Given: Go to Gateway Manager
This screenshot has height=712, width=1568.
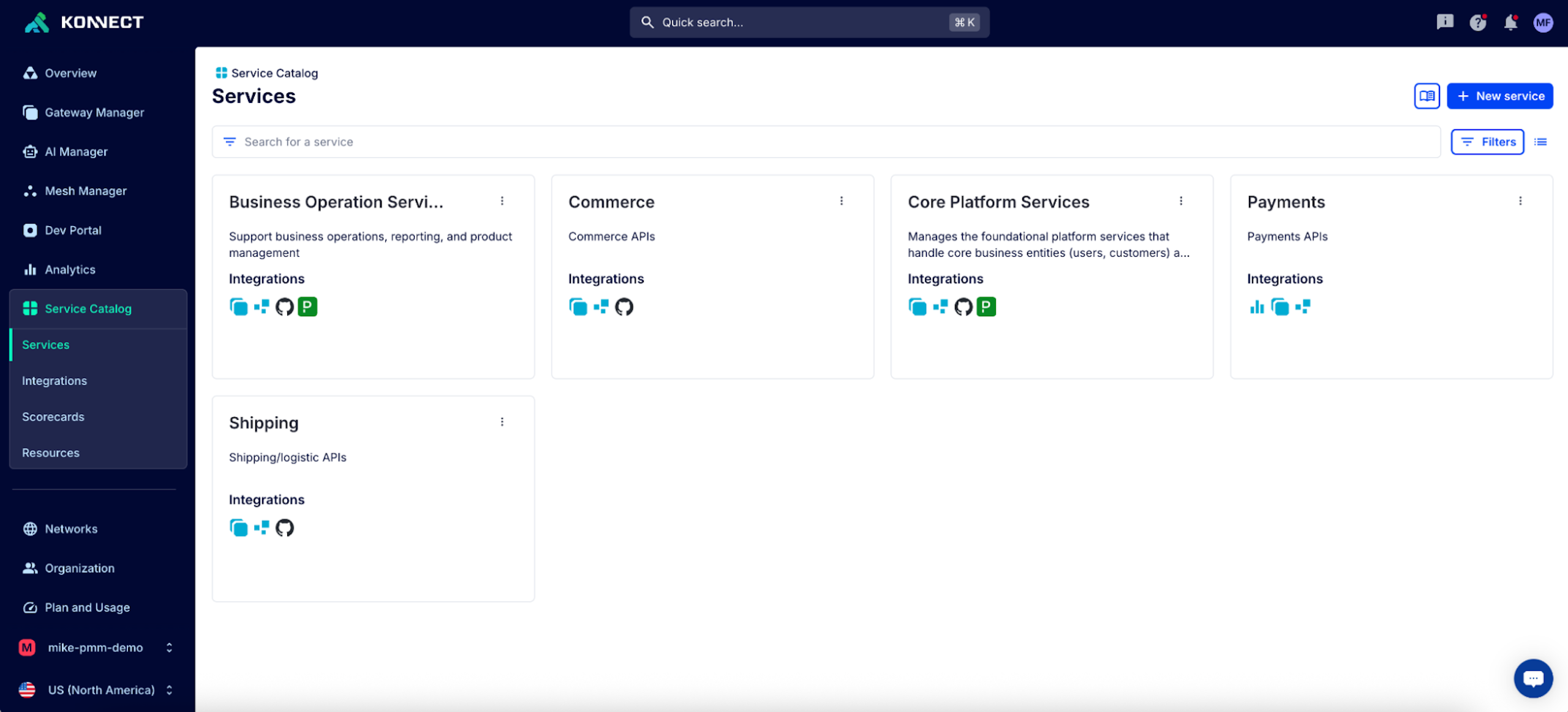Looking at the screenshot, I should 94,113.
